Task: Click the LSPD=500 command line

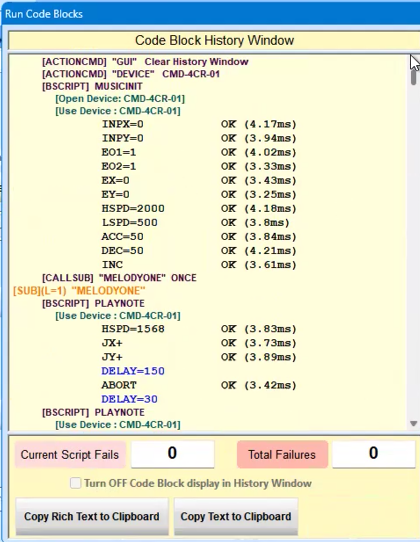Action: coord(196,223)
